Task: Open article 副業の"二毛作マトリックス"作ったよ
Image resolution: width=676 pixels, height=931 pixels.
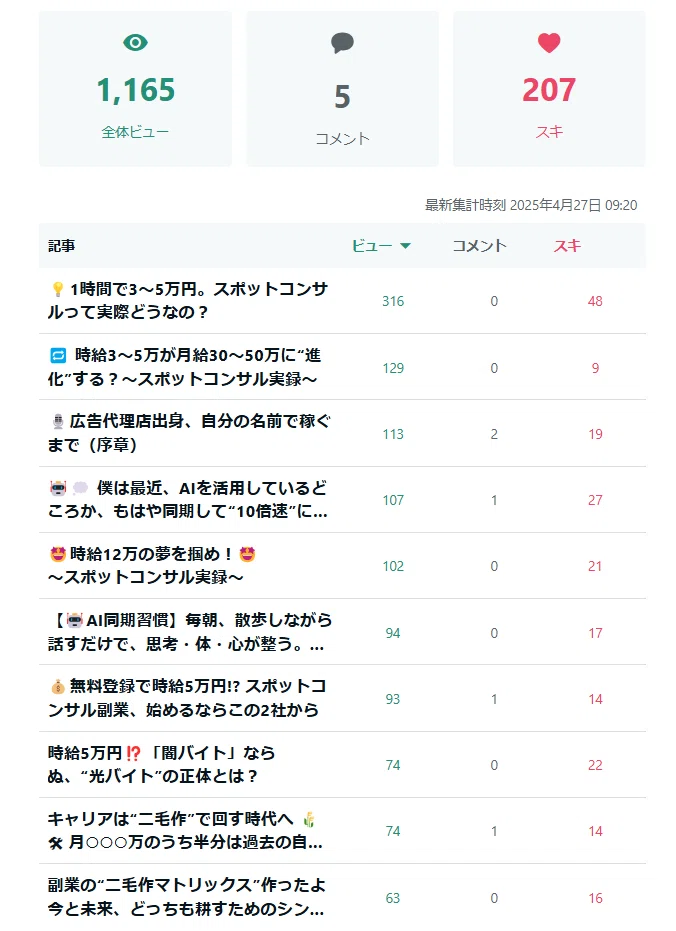Action: click(x=186, y=897)
